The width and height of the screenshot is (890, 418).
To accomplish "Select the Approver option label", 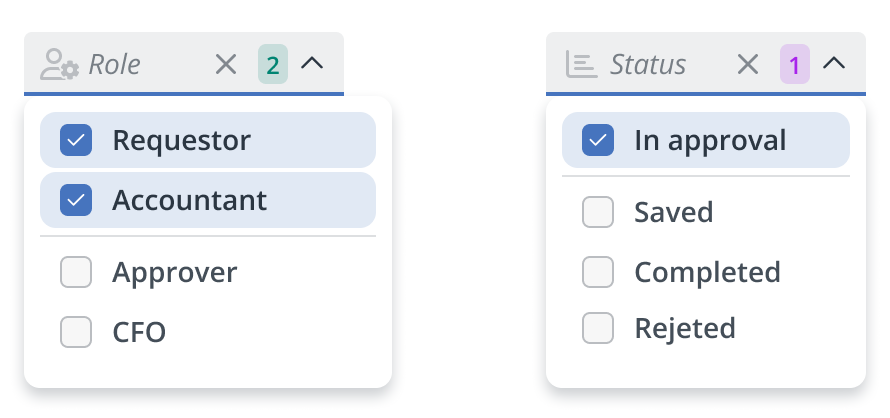I will (175, 272).
